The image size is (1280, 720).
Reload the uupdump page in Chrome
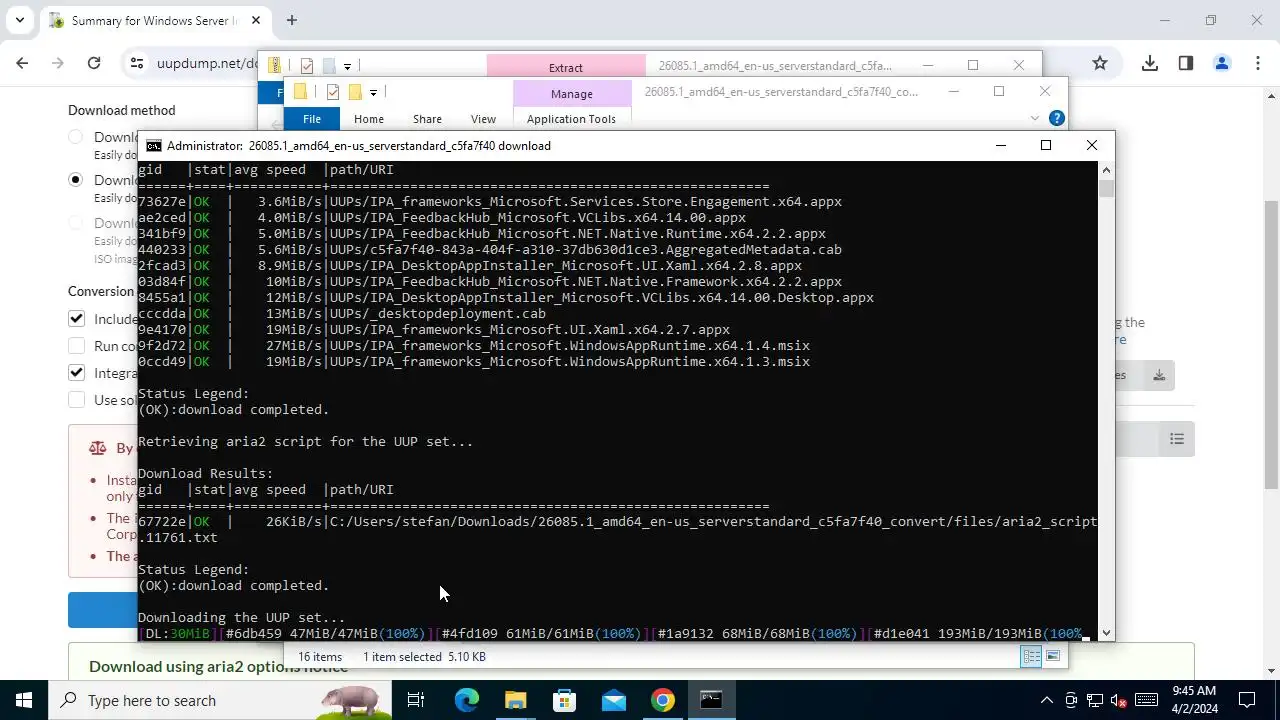point(93,63)
